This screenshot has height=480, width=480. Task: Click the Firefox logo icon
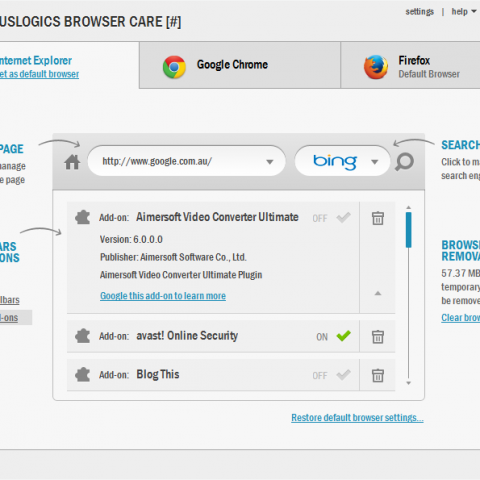(376, 67)
